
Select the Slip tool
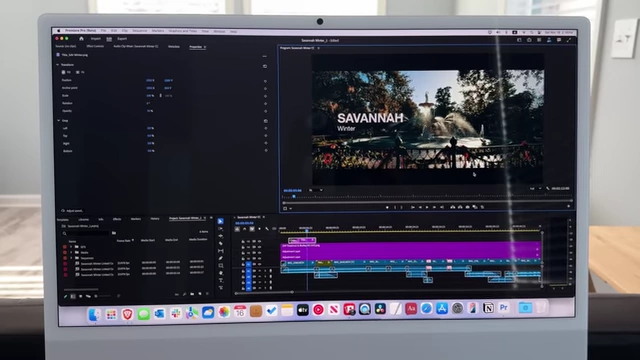221,251
